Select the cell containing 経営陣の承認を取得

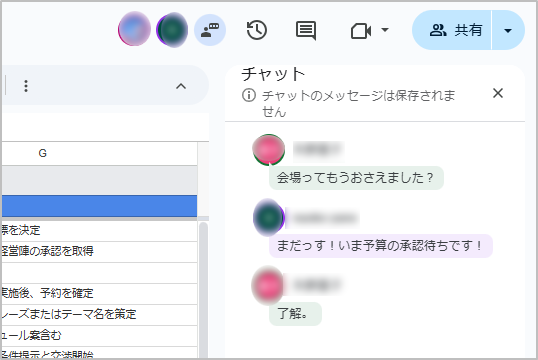[x=100, y=252]
